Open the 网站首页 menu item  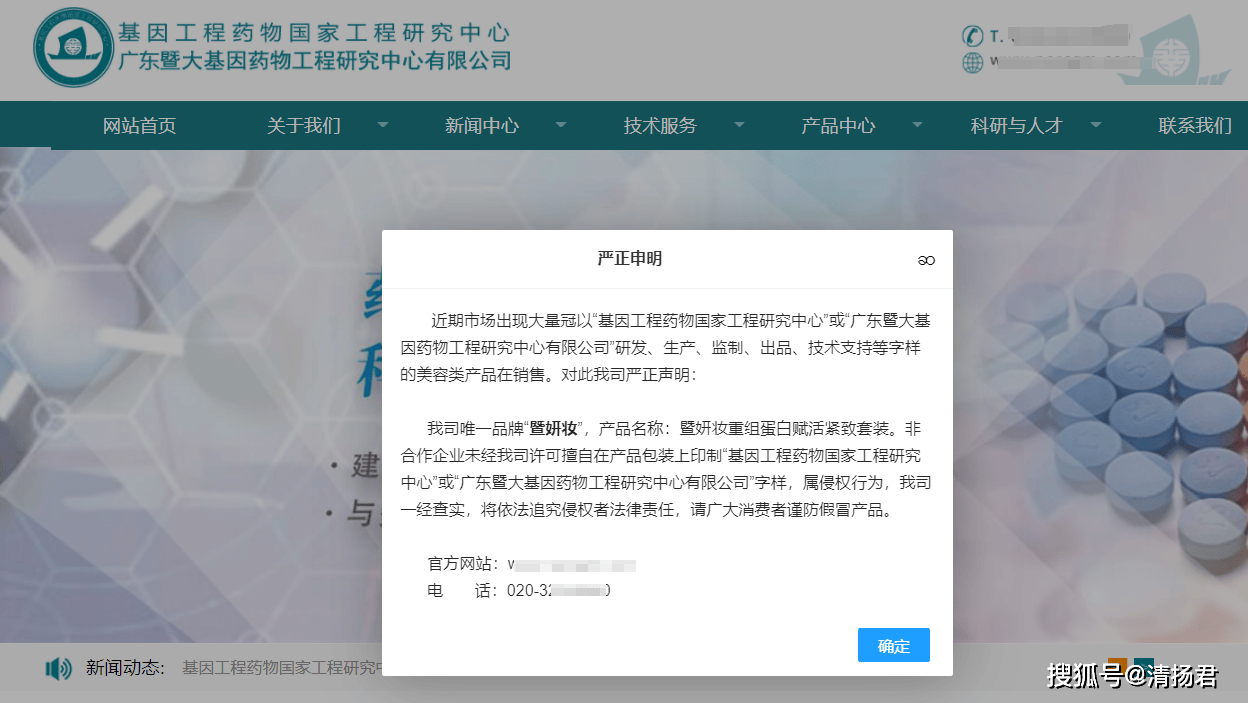point(140,126)
